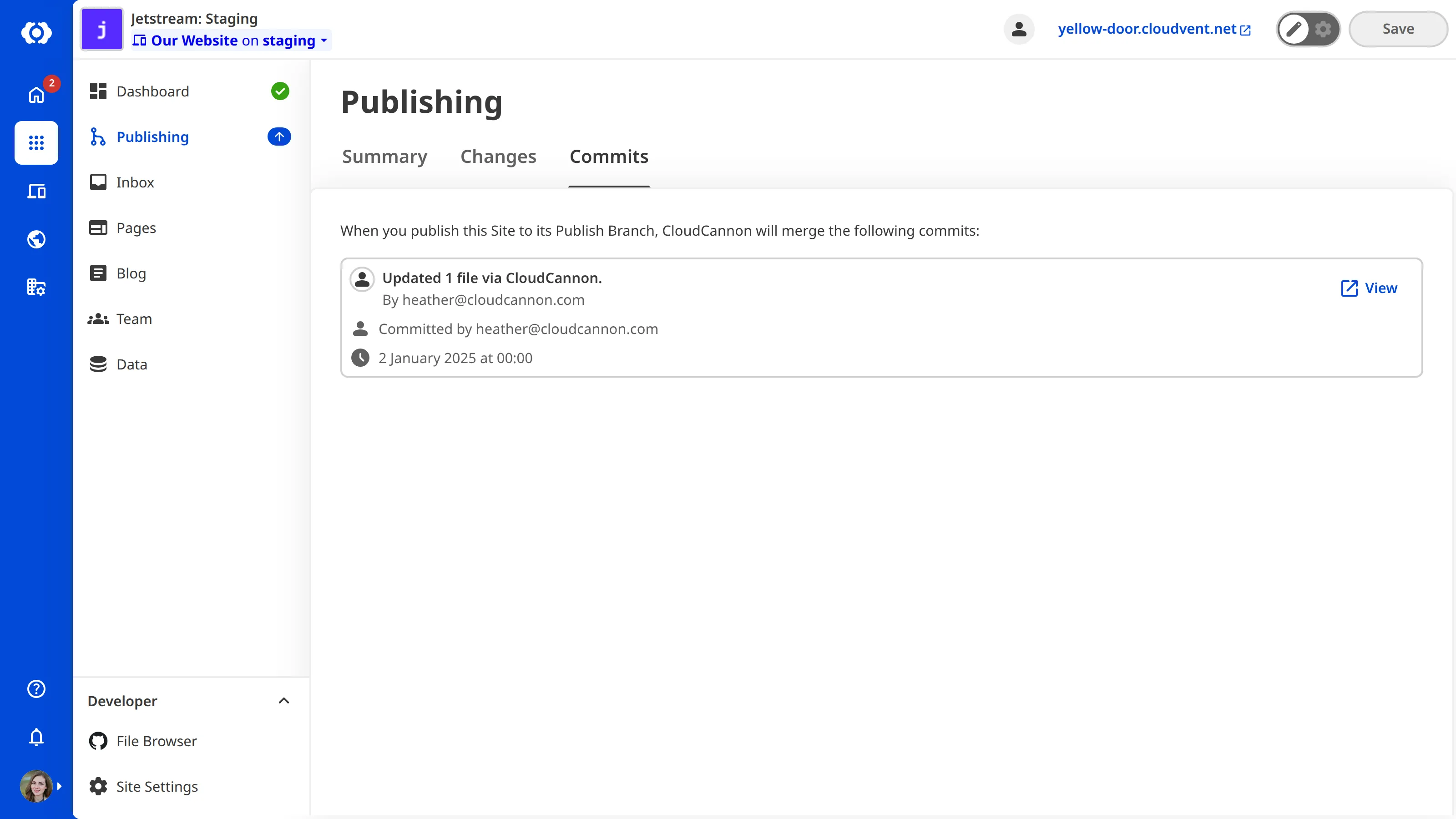1456x819 pixels.
Task: Open the help question mark icon
Action: (x=36, y=688)
